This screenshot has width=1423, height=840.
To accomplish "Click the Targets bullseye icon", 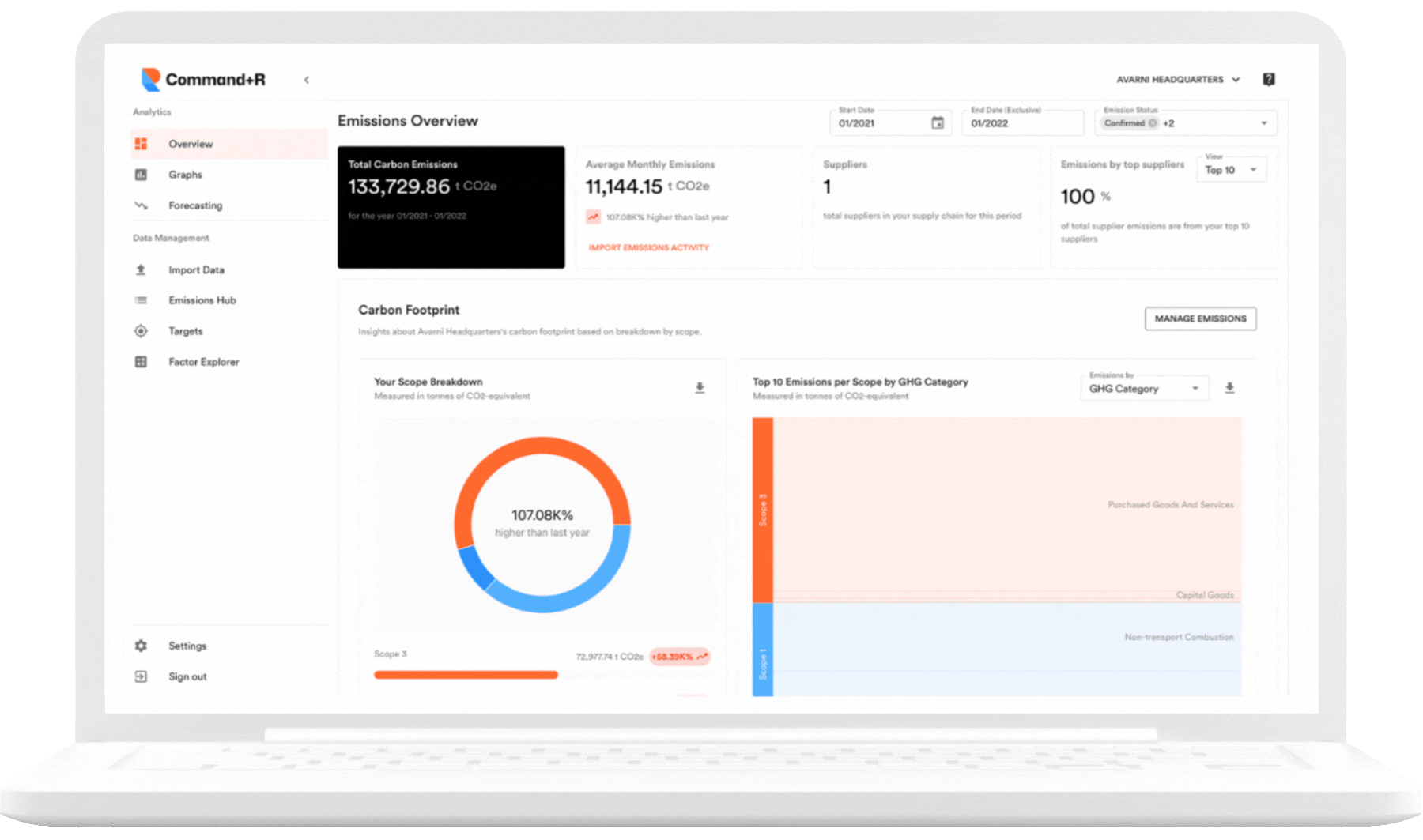I will tap(141, 331).
